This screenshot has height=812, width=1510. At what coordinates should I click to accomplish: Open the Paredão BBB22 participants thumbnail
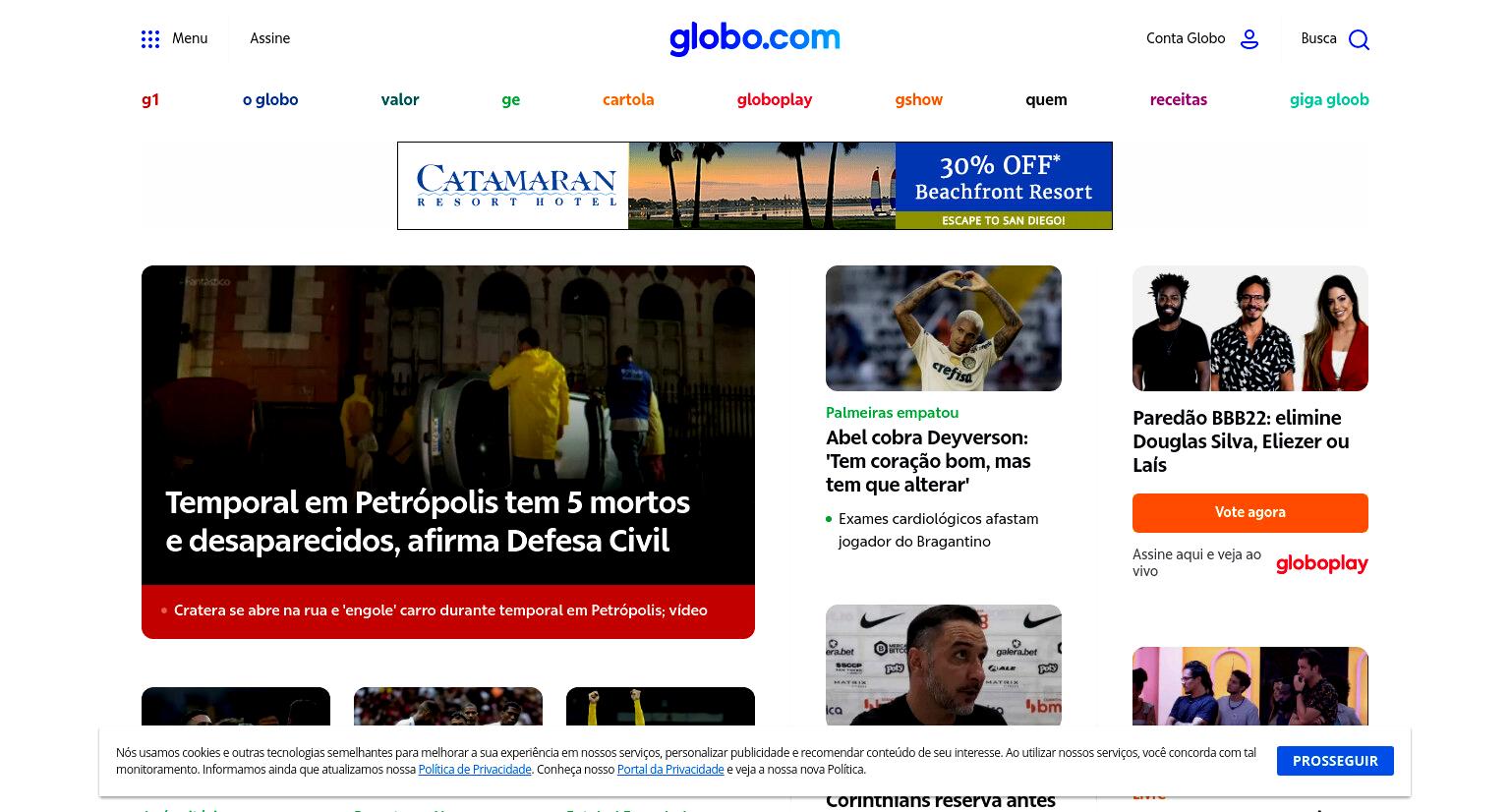click(x=1250, y=328)
